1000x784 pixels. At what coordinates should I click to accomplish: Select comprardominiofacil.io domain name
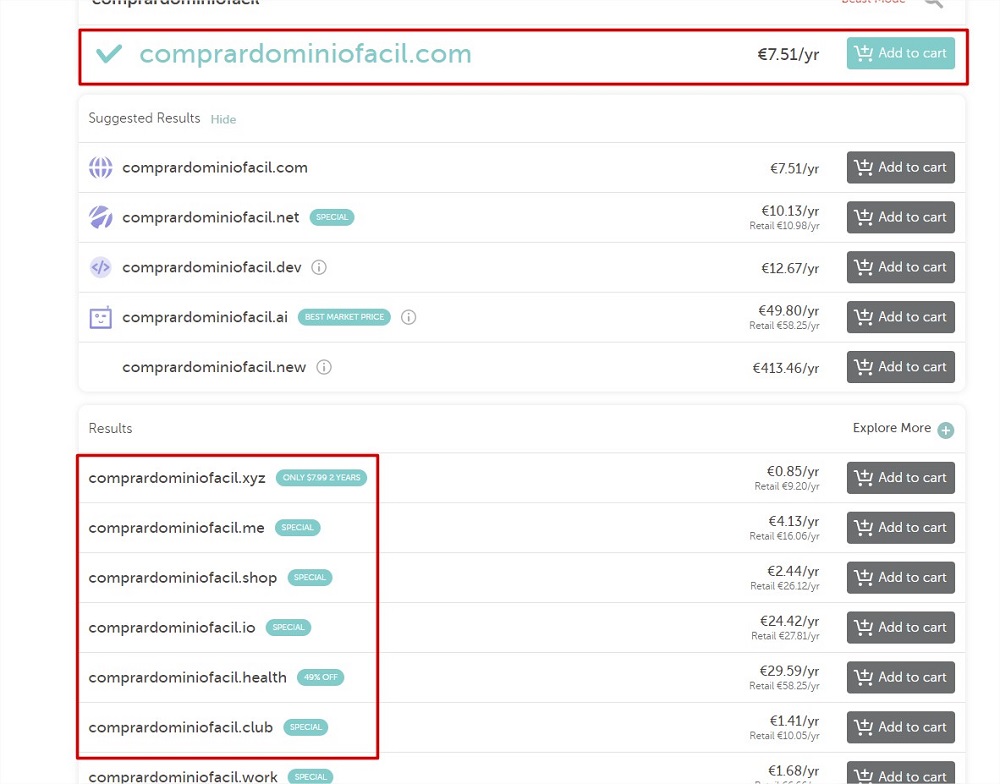pyautogui.click(x=172, y=628)
